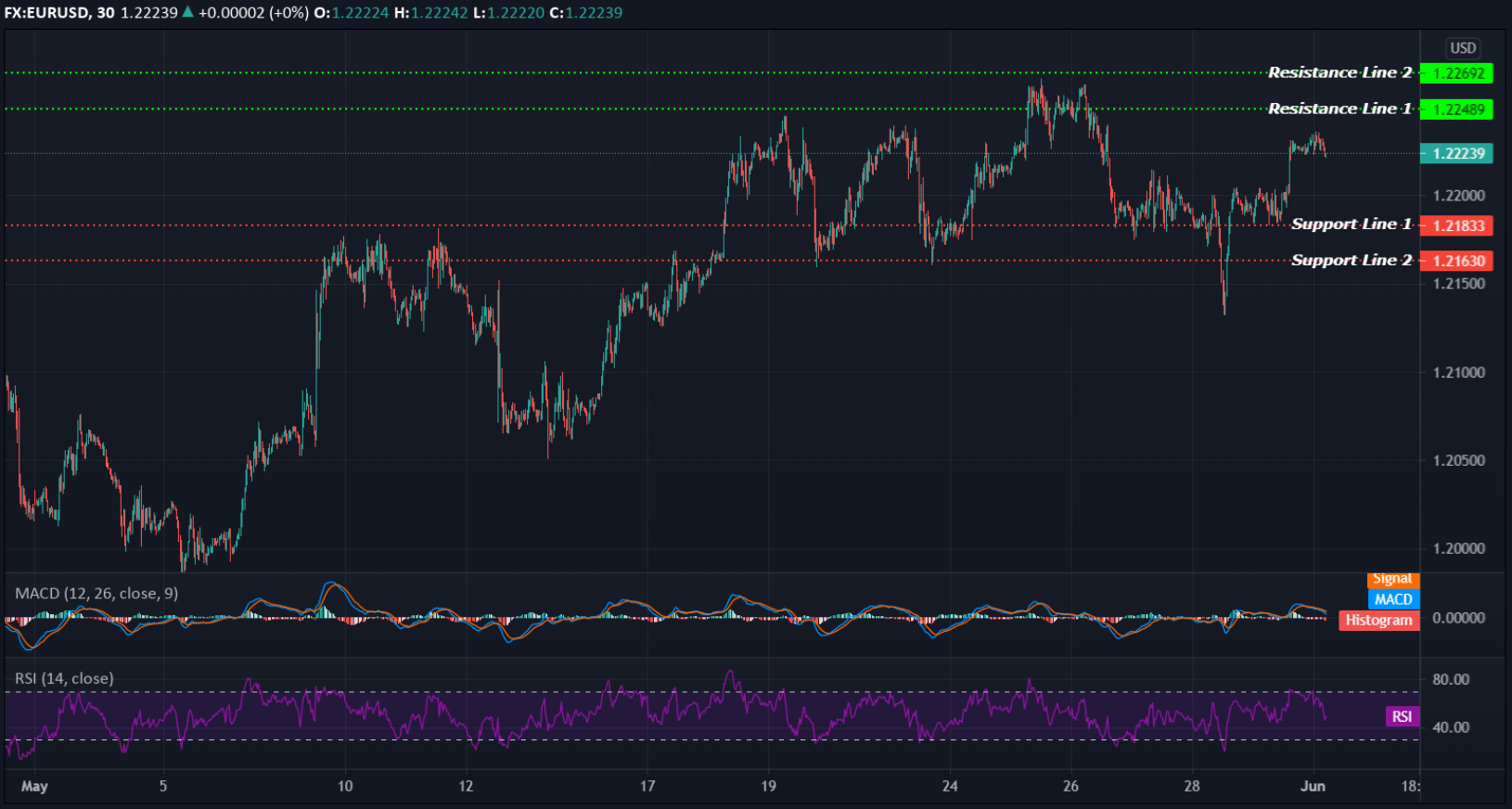Click date 10 on time axis
This screenshot has height=809, width=1512.
[x=345, y=787]
